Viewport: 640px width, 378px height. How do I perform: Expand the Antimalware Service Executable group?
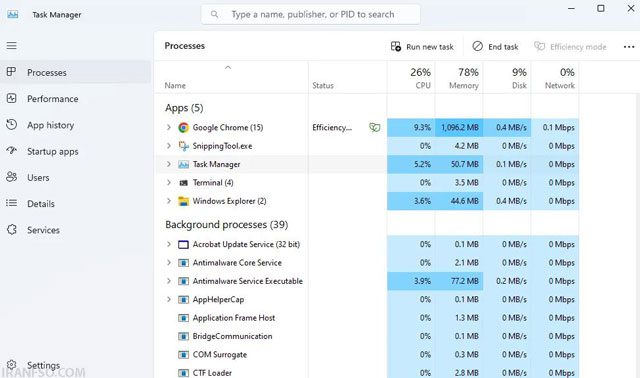169,281
